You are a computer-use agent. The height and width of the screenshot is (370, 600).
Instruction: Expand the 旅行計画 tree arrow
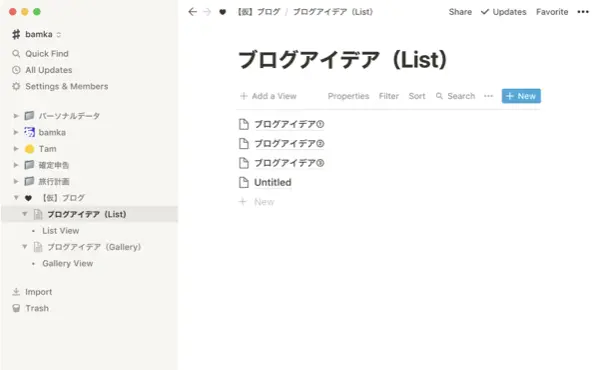(16, 181)
